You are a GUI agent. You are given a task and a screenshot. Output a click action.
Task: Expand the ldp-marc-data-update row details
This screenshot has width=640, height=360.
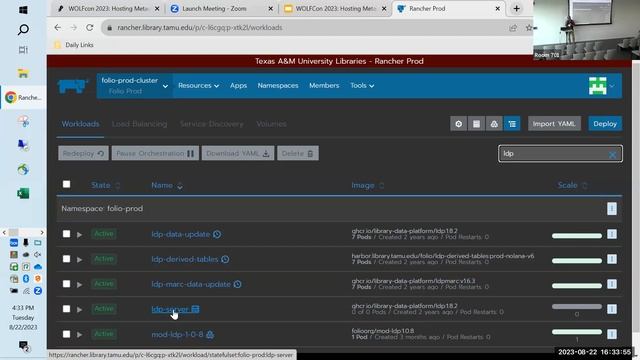point(80,284)
